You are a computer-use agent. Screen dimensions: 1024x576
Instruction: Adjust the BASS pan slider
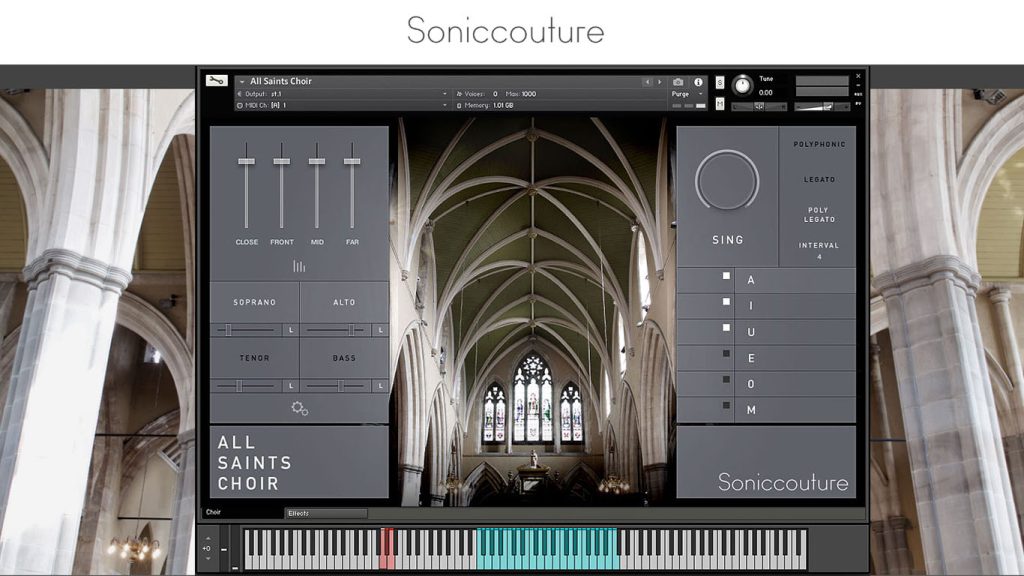tap(341, 386)
